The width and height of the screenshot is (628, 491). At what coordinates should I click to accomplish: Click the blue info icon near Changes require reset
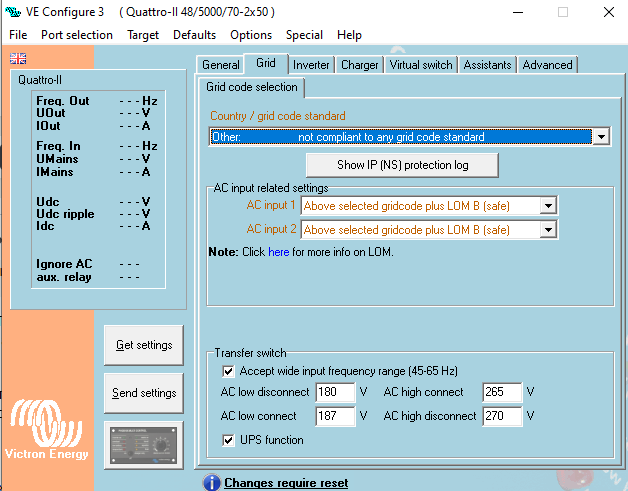click(211, 483)
